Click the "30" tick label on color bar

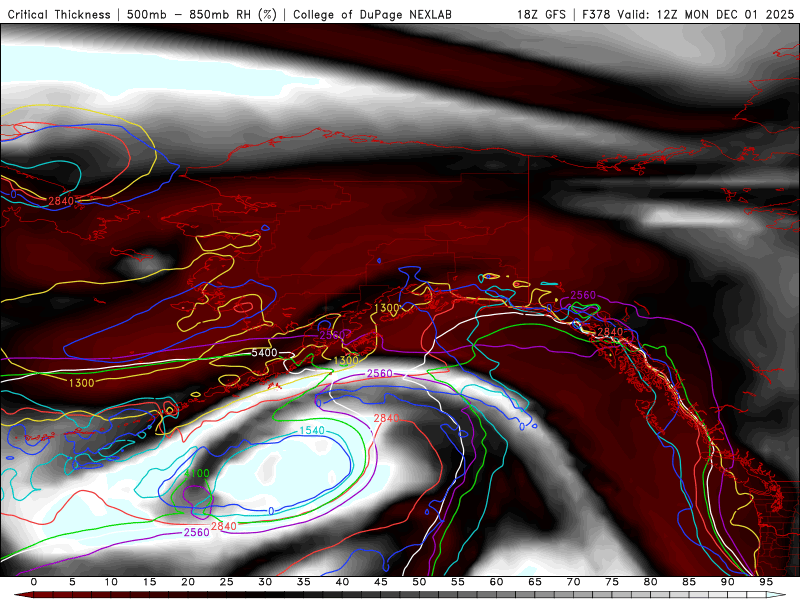(x=265, y=582)
